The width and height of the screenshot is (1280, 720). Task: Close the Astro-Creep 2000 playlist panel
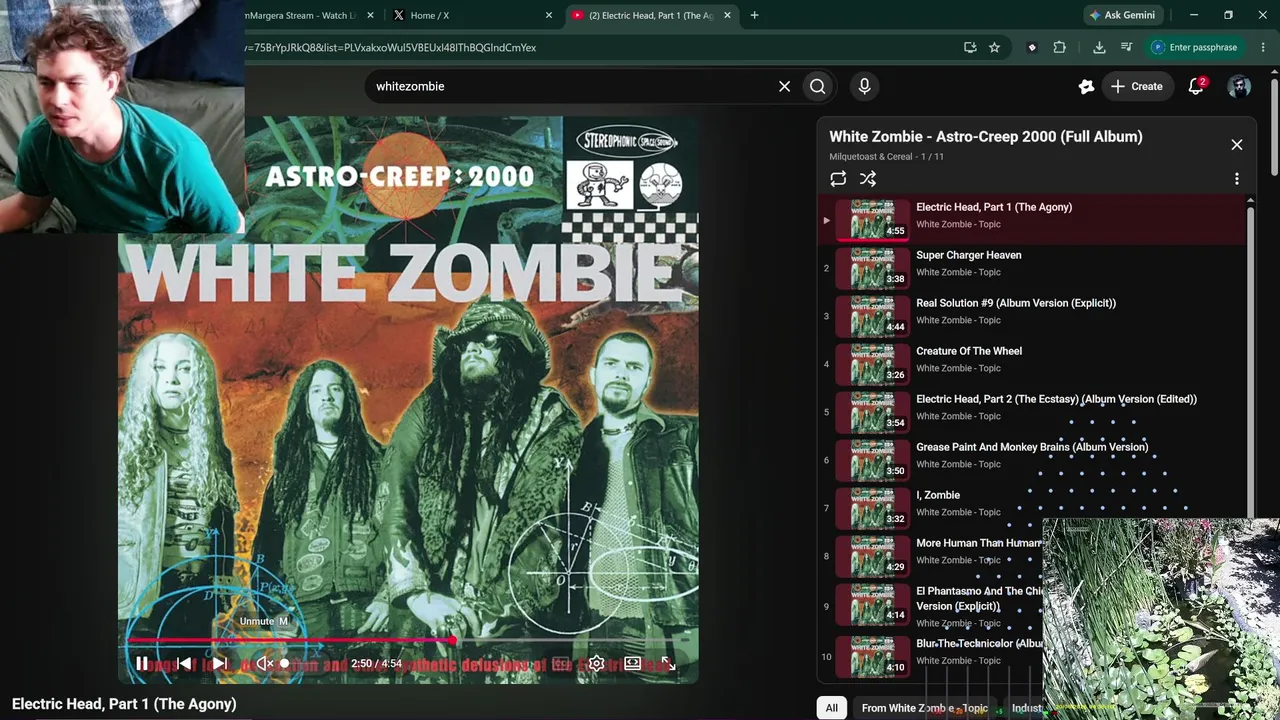[1237, 145]
